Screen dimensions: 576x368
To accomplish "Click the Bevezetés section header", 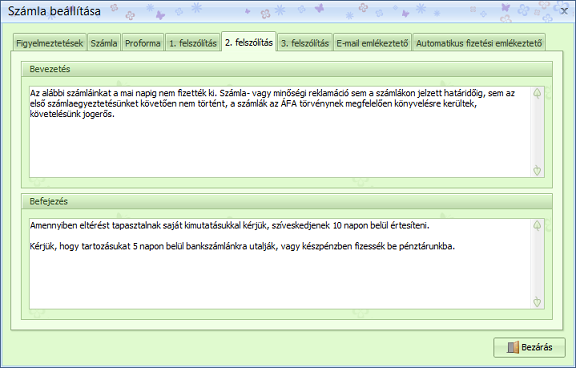I will click(287, 69).
